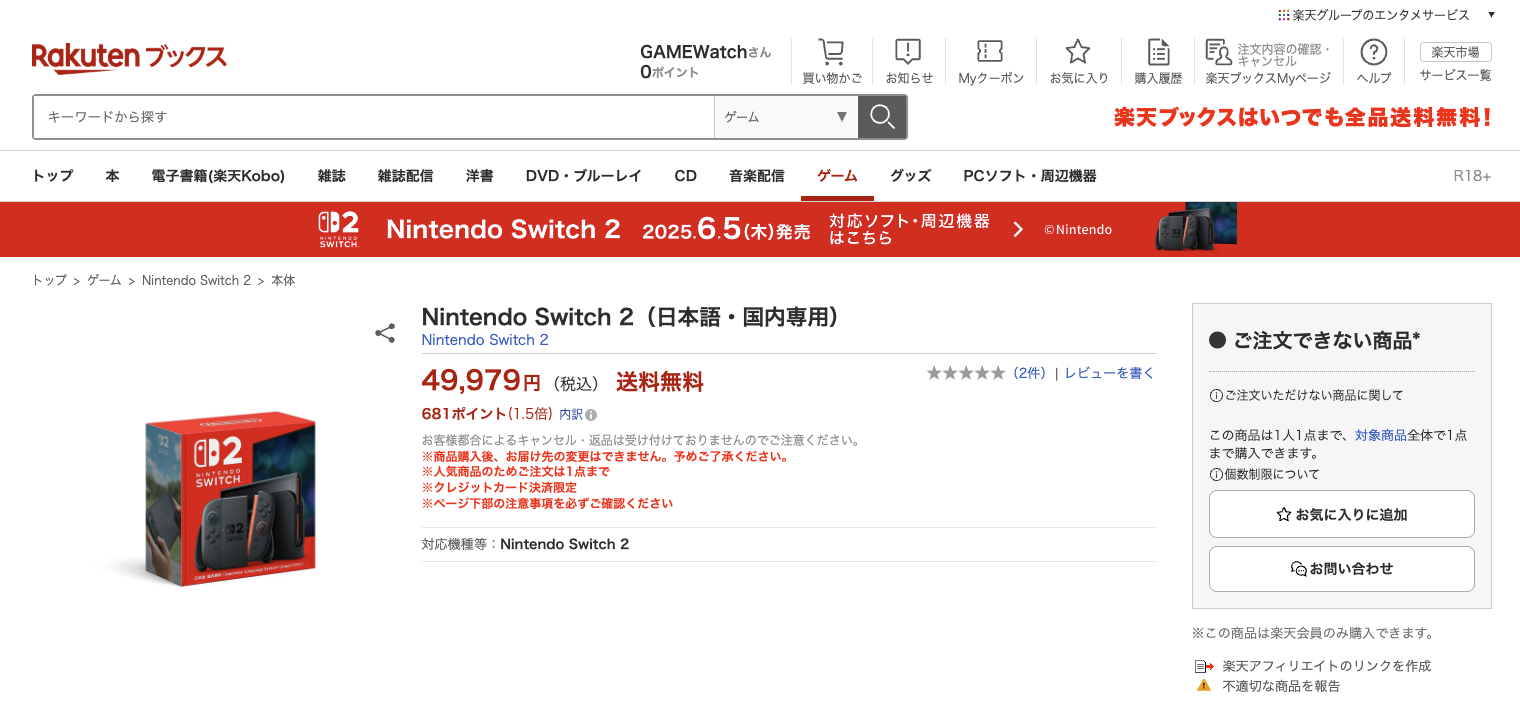View points 内訳 breakdown info icon
The height and width of the screenshot is (709, 1520).
click(x=590, y=414)
